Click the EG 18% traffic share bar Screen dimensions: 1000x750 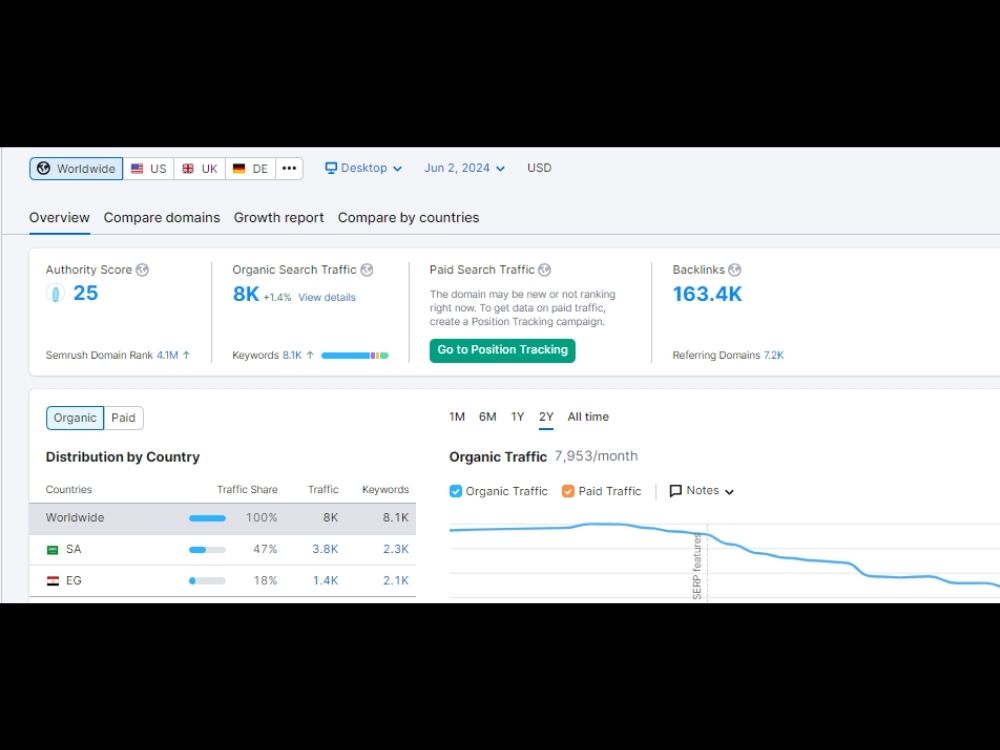pyautogui.click(x=207, y=580)
